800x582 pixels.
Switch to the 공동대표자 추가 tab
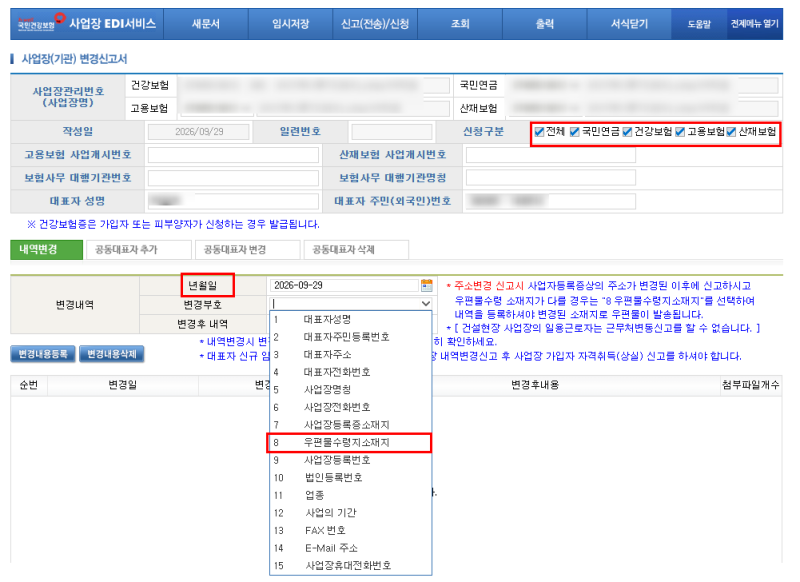tap(139, 249)
